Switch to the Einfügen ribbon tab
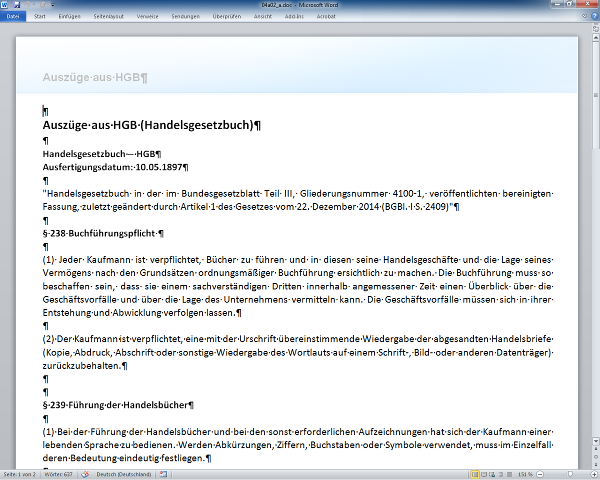 pos(70,17)
